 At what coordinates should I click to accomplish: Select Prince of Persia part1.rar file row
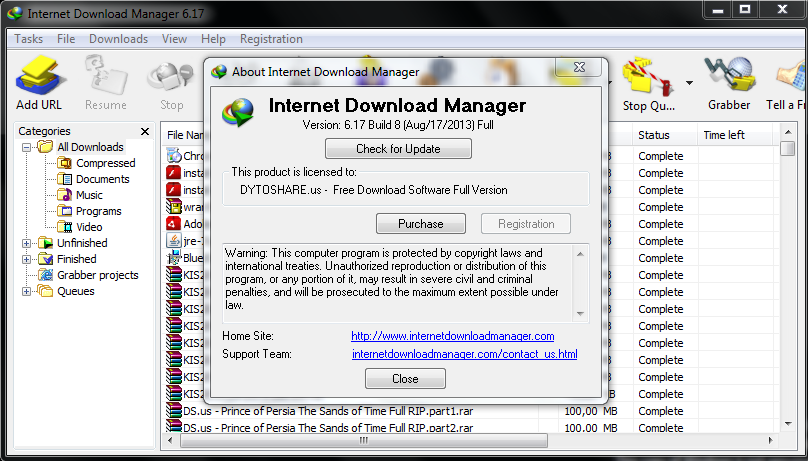tap(470, 411)
